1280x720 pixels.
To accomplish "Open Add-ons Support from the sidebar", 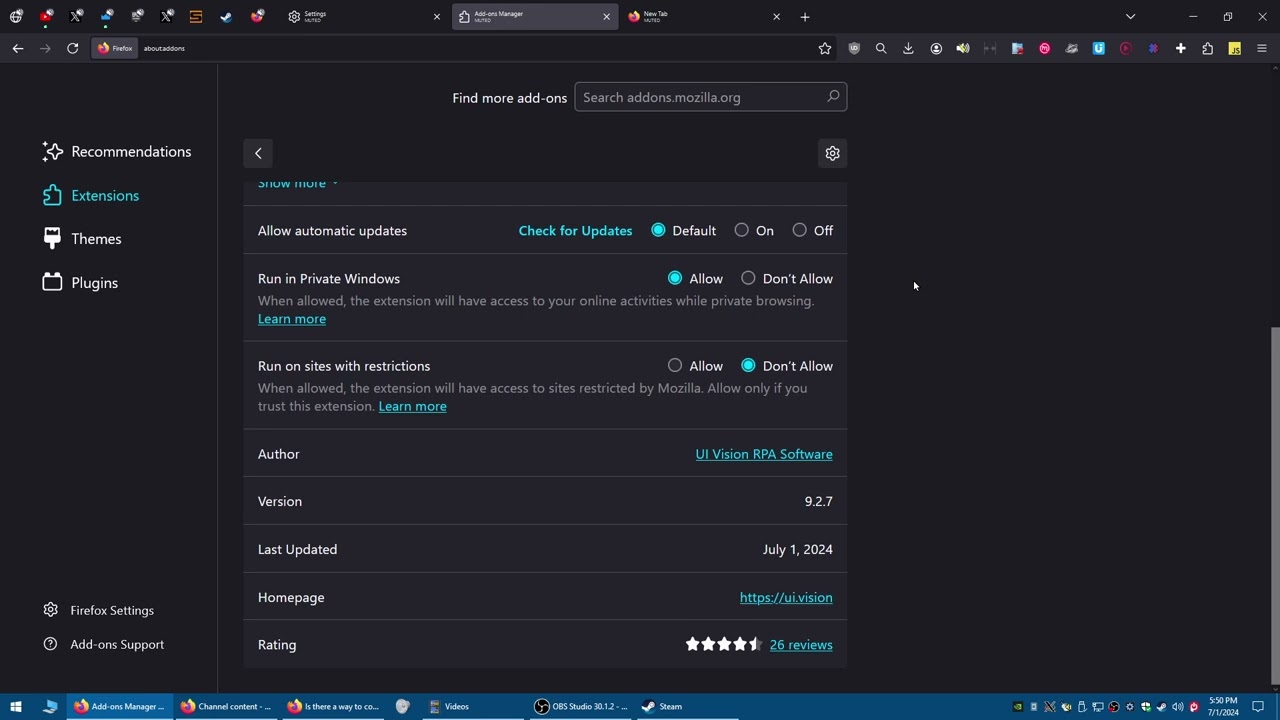I will pos(103,644).
